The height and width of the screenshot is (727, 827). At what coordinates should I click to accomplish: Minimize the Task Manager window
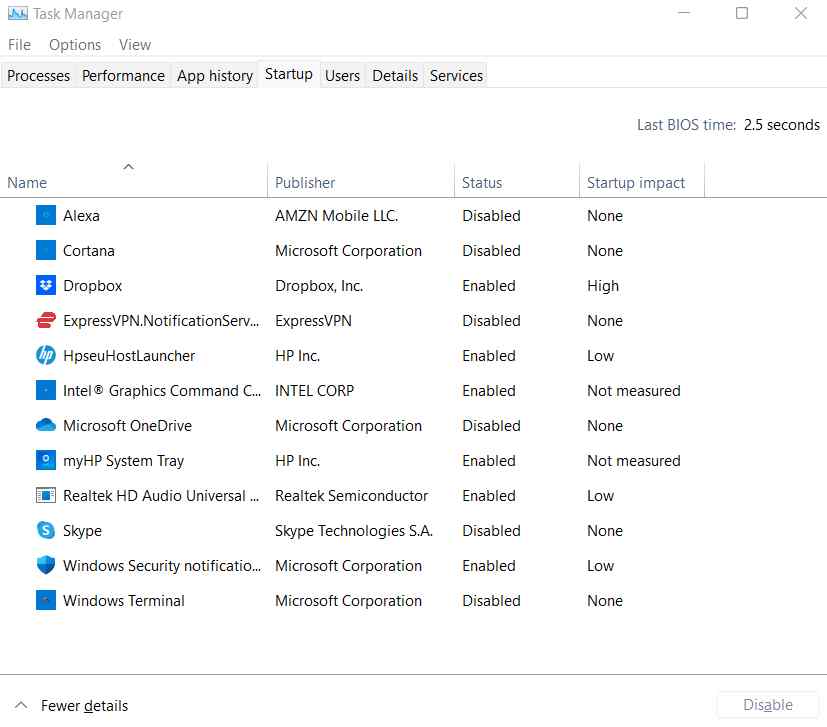coord(684,13)
